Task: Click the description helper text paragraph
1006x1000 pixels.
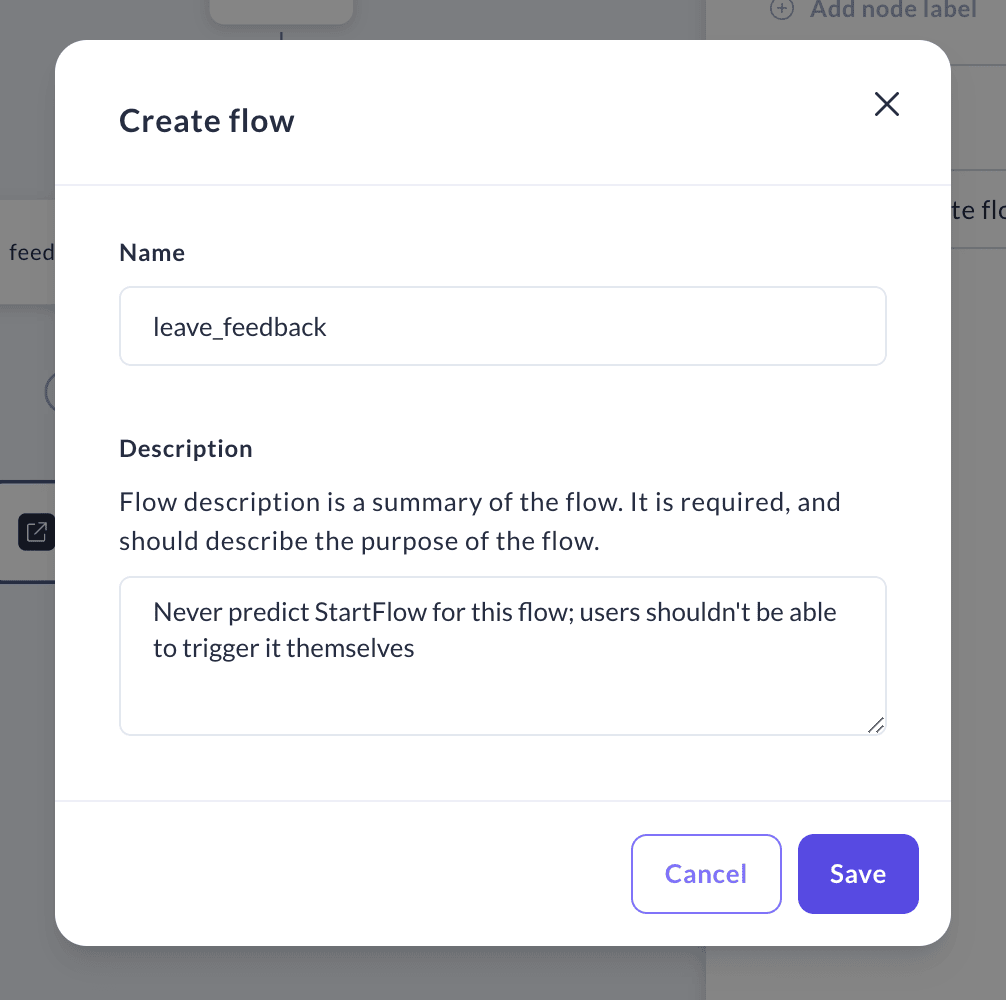Action: point(479,520)
